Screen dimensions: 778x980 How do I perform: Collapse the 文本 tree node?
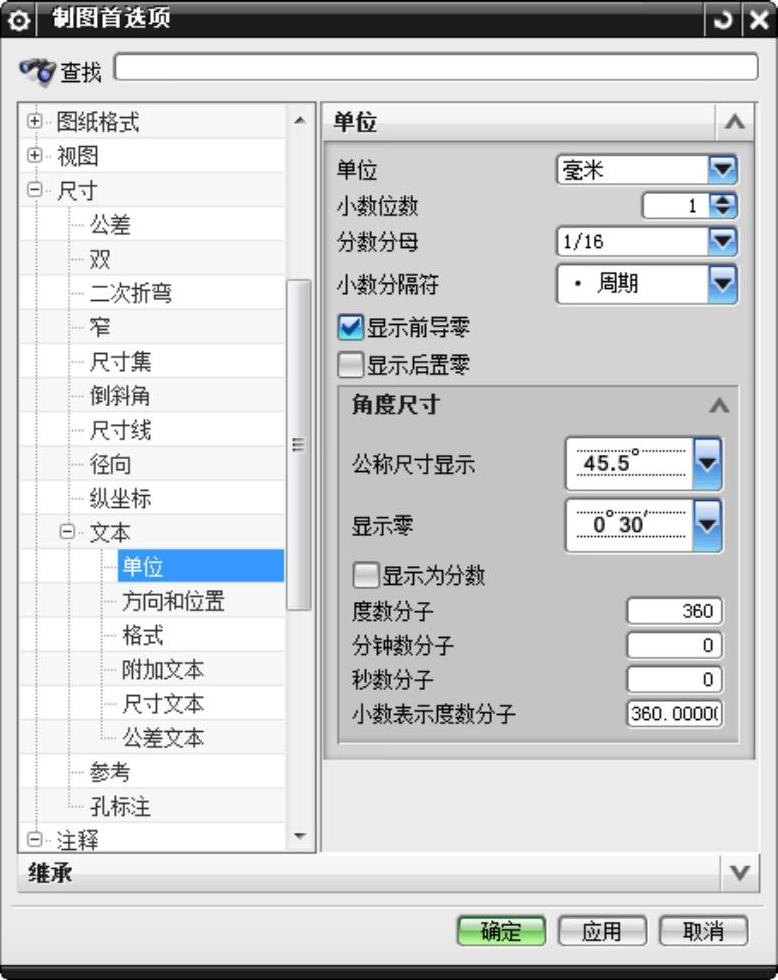point(67,532)
